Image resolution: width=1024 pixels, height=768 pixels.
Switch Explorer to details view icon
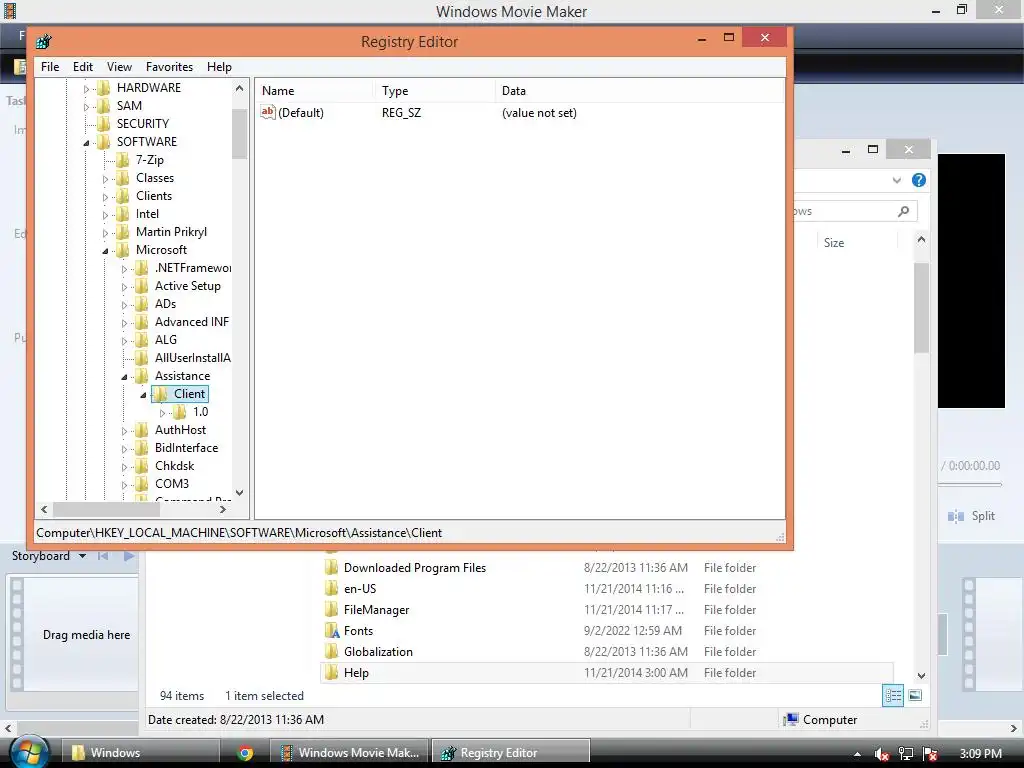coord(893,696)
